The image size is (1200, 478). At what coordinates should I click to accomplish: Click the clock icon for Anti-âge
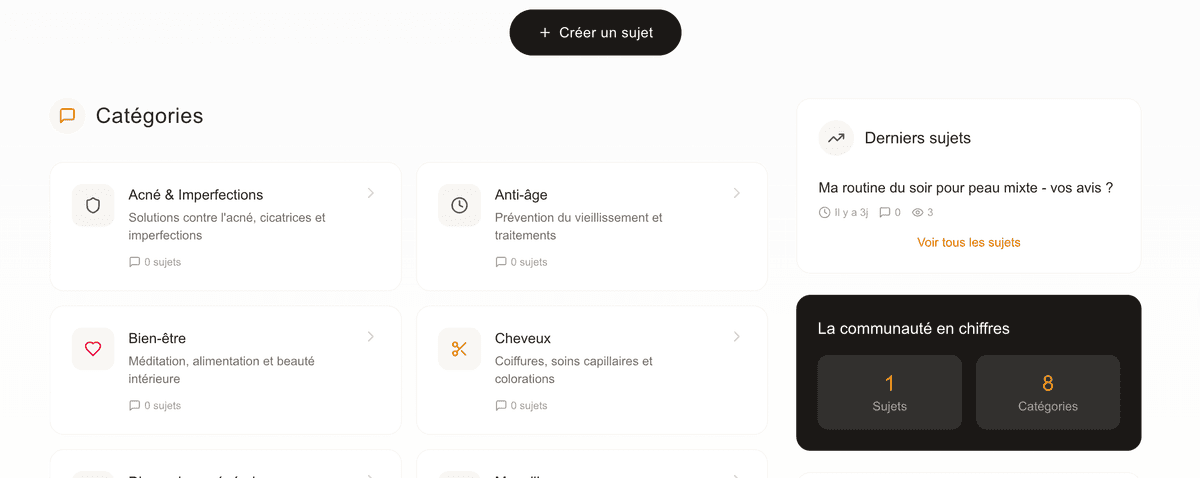pos(459,205)
